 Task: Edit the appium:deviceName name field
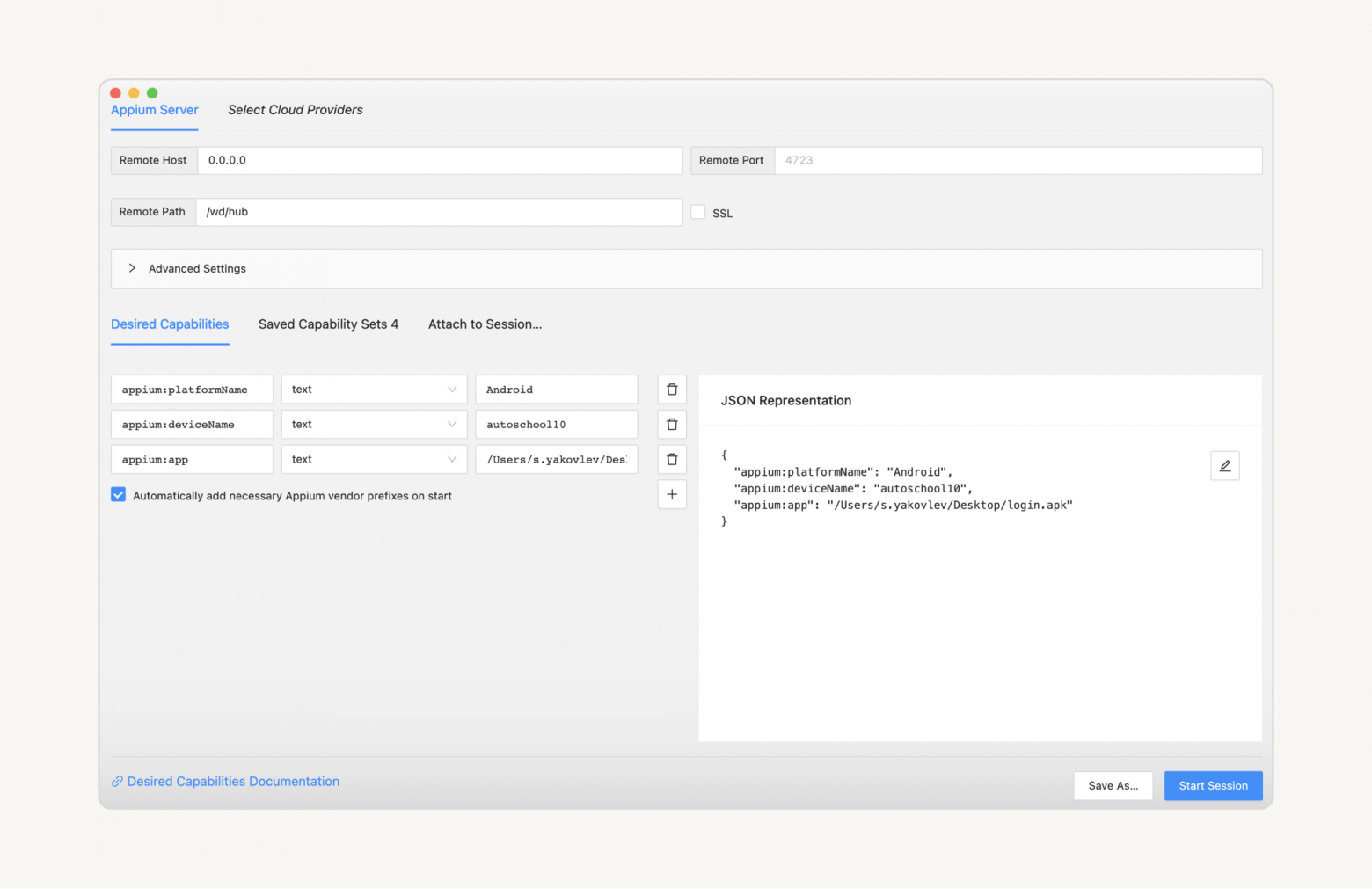coord(193,425)
